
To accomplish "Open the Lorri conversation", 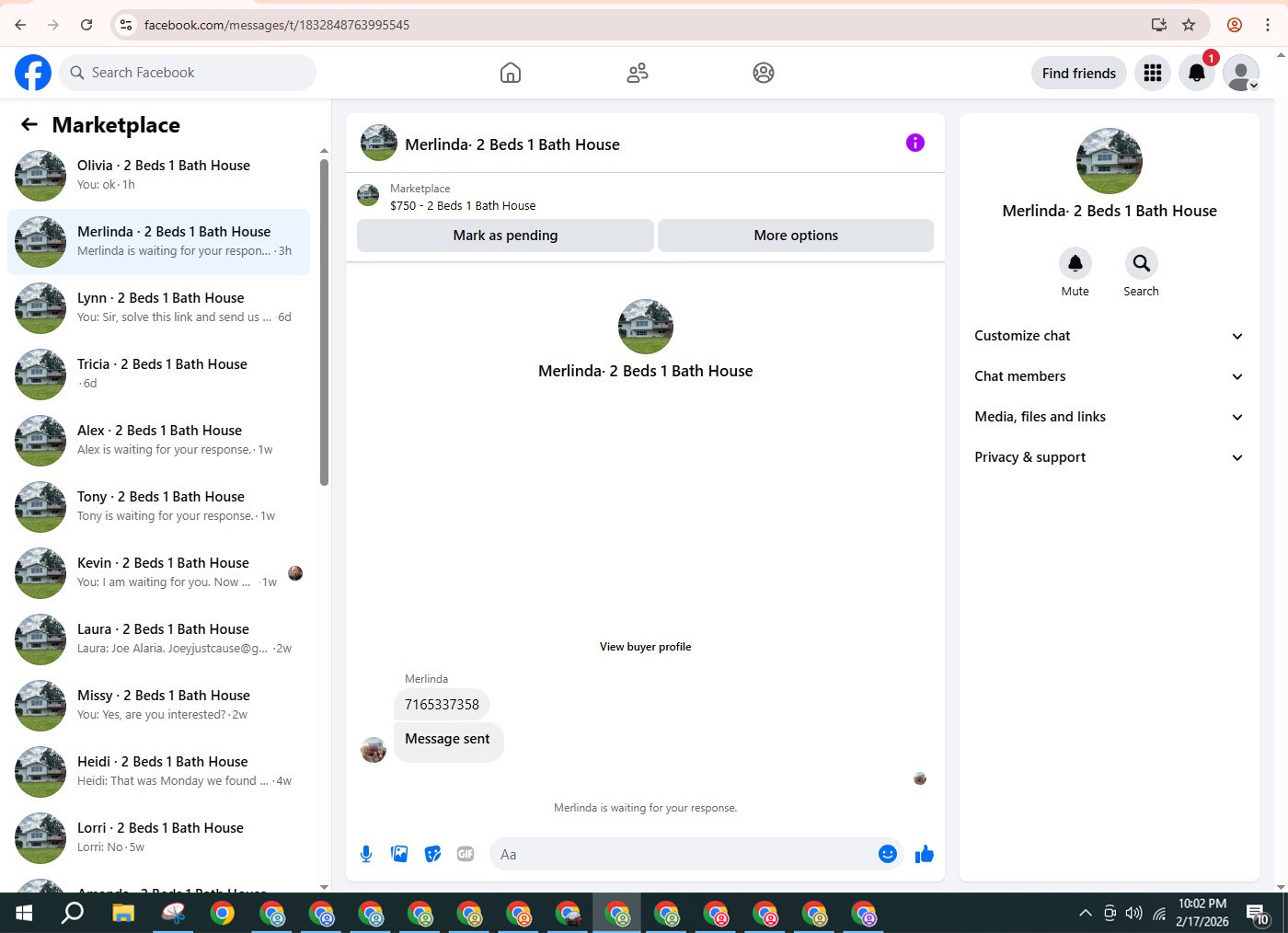I will click(x=158, y=838).
